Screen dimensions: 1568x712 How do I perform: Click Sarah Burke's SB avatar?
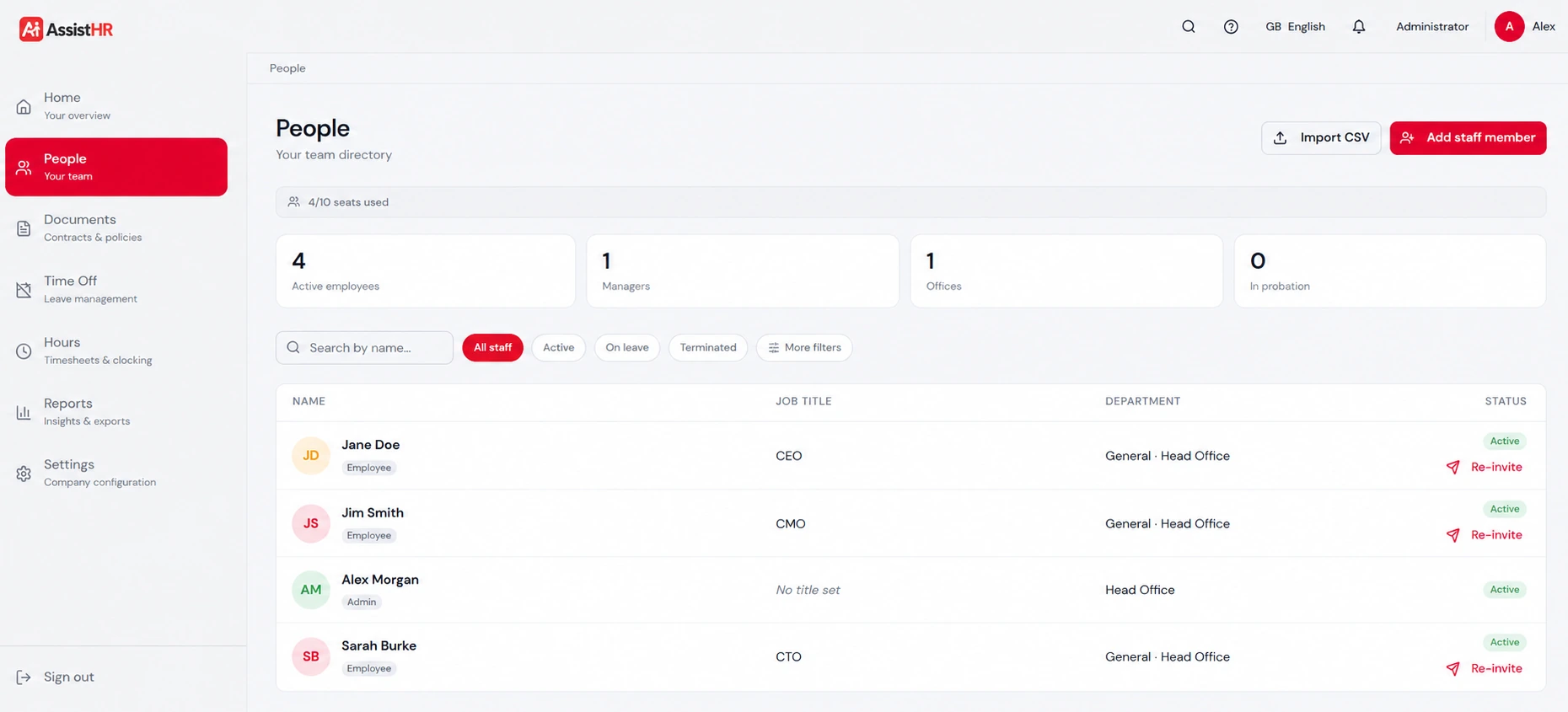[x=311, y=656]
